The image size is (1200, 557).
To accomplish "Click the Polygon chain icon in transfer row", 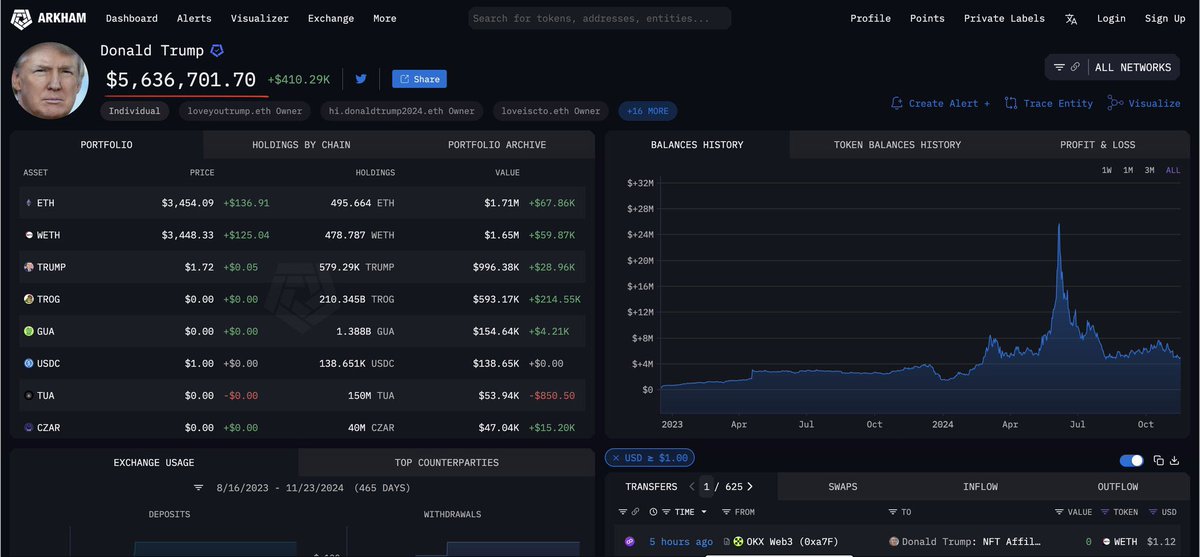I will click(x=630, y=541).
